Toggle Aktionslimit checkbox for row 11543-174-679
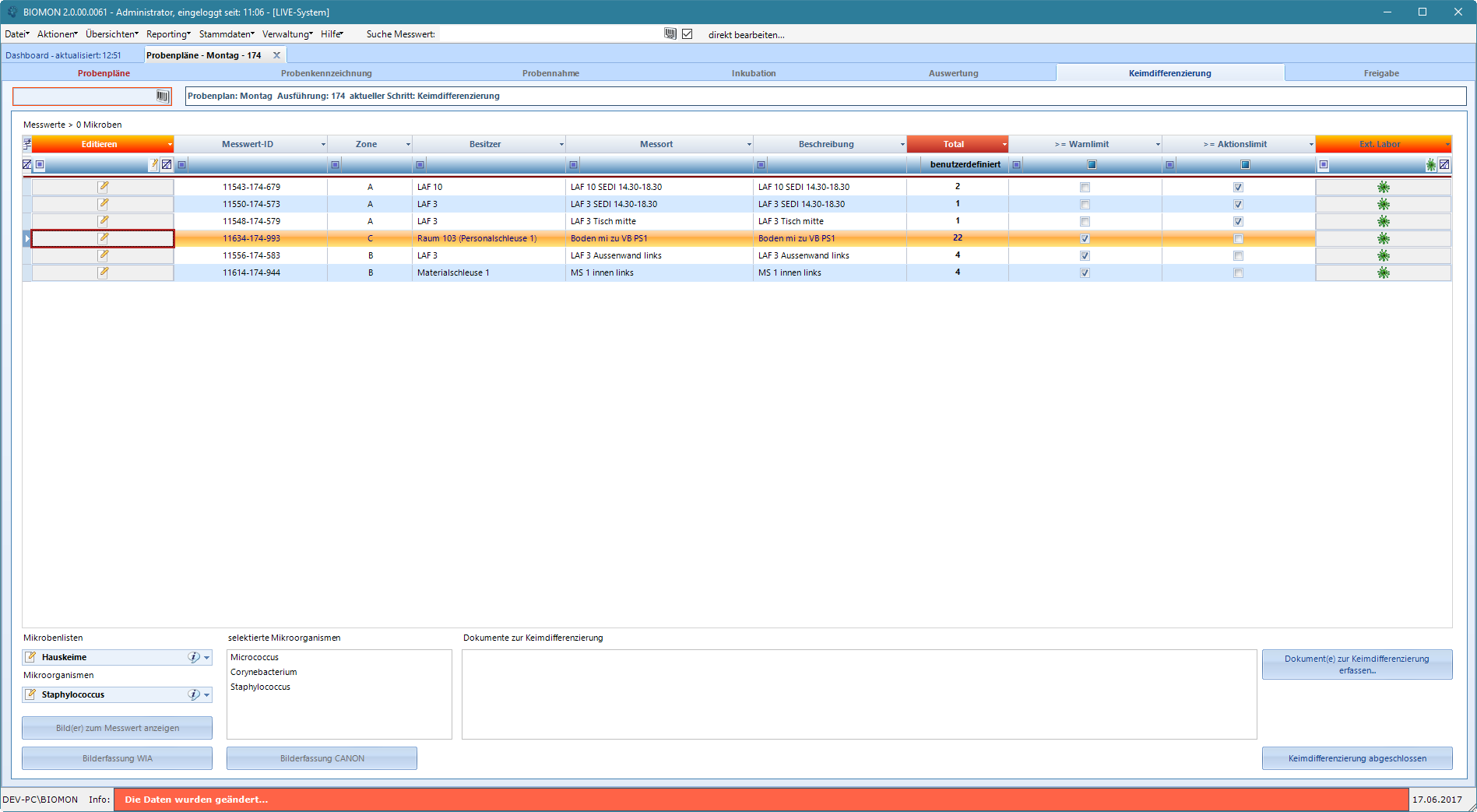The image size is (1477, 812). (1238, 188)
